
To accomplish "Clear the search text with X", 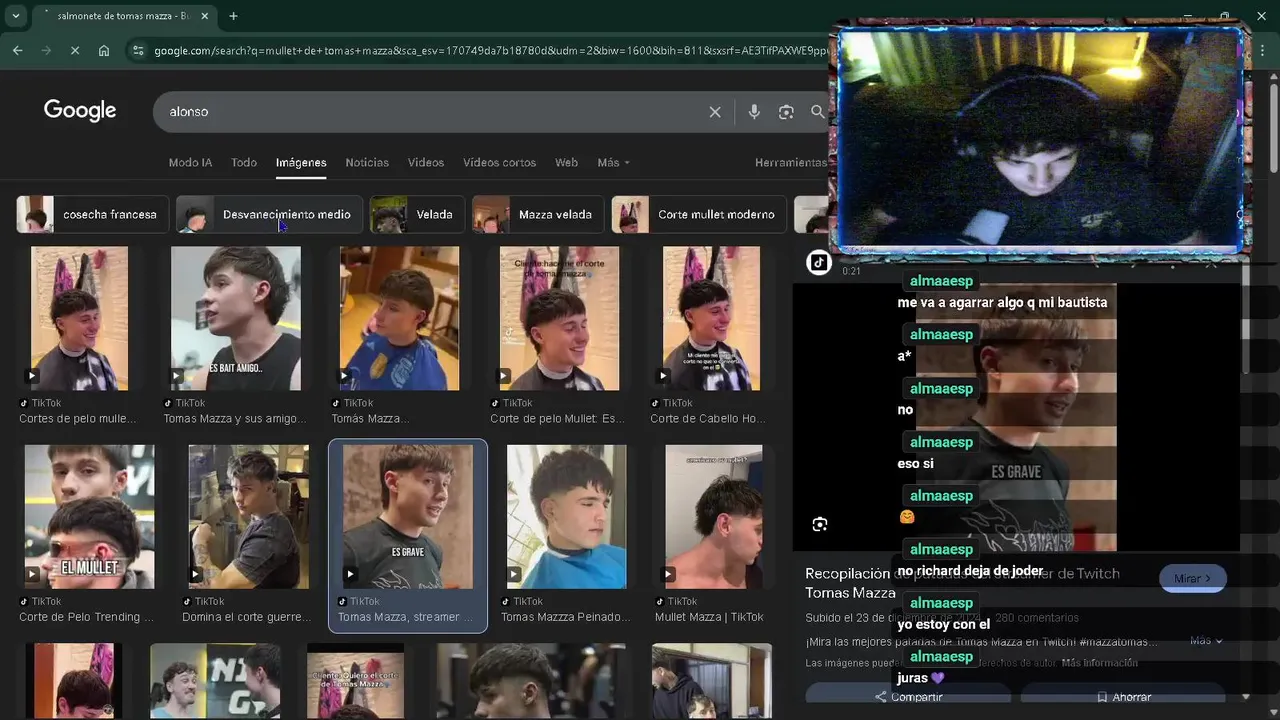I will [715, 112].
